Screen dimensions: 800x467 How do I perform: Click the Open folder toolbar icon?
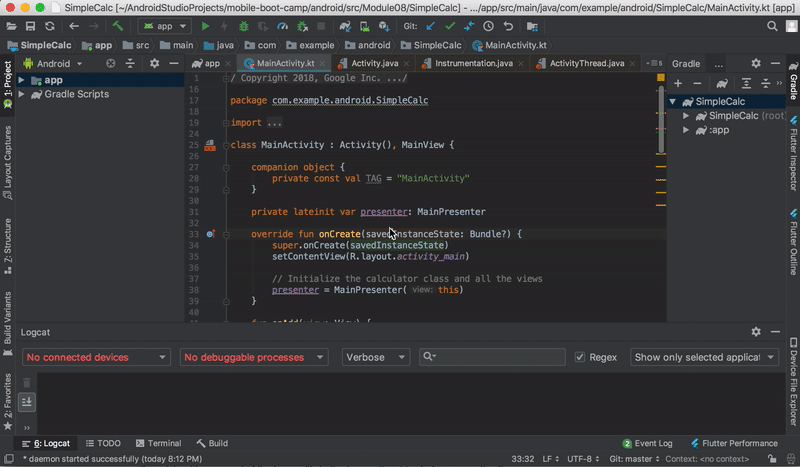click(x=11, y=26)
